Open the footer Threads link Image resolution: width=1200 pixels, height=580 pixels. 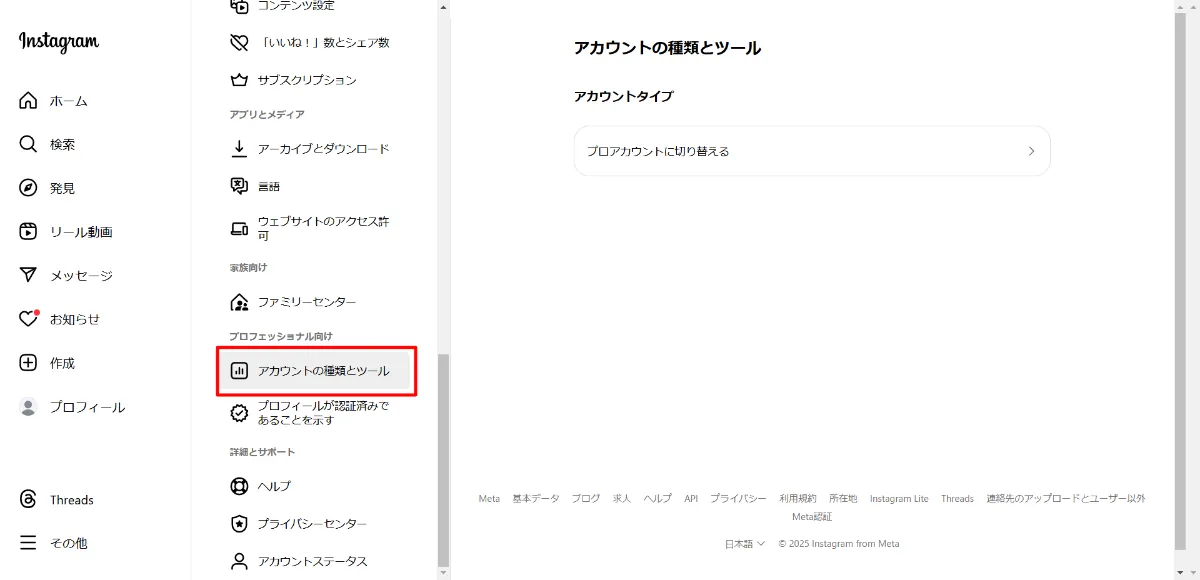click(x=957, y=498)
